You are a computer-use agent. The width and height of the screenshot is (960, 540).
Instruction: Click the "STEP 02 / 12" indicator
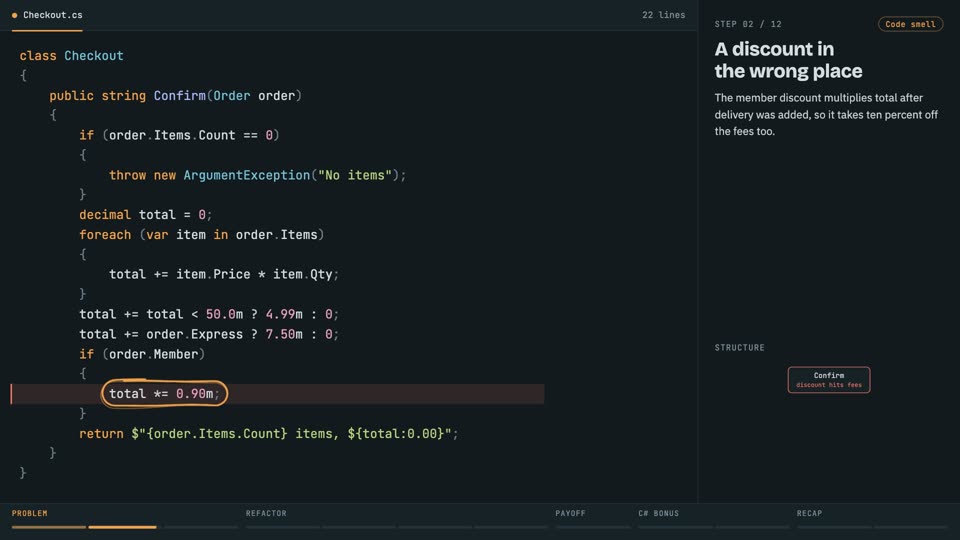(748, 24)
